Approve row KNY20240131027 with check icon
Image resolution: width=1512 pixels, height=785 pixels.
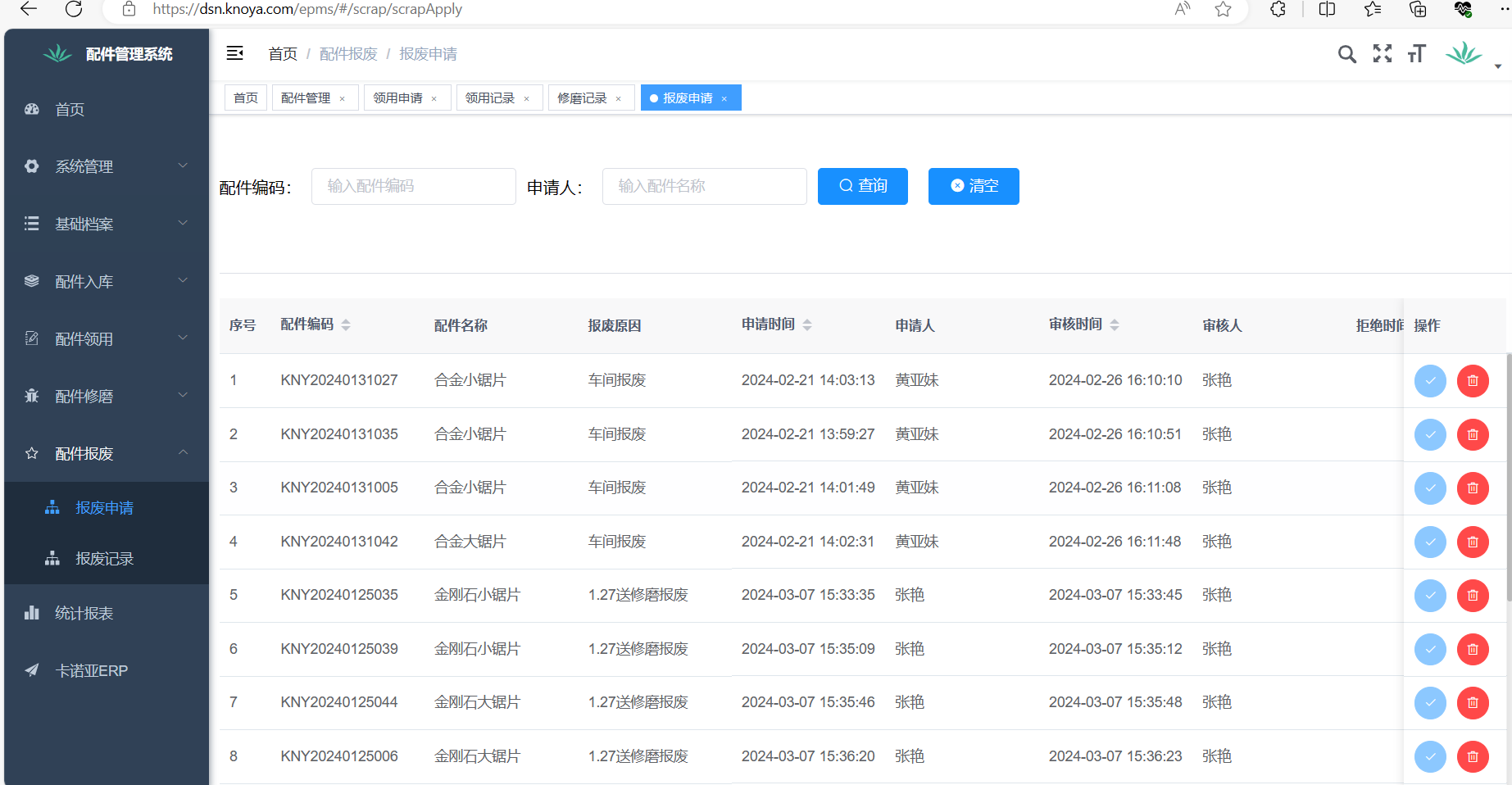[1430, 380]
